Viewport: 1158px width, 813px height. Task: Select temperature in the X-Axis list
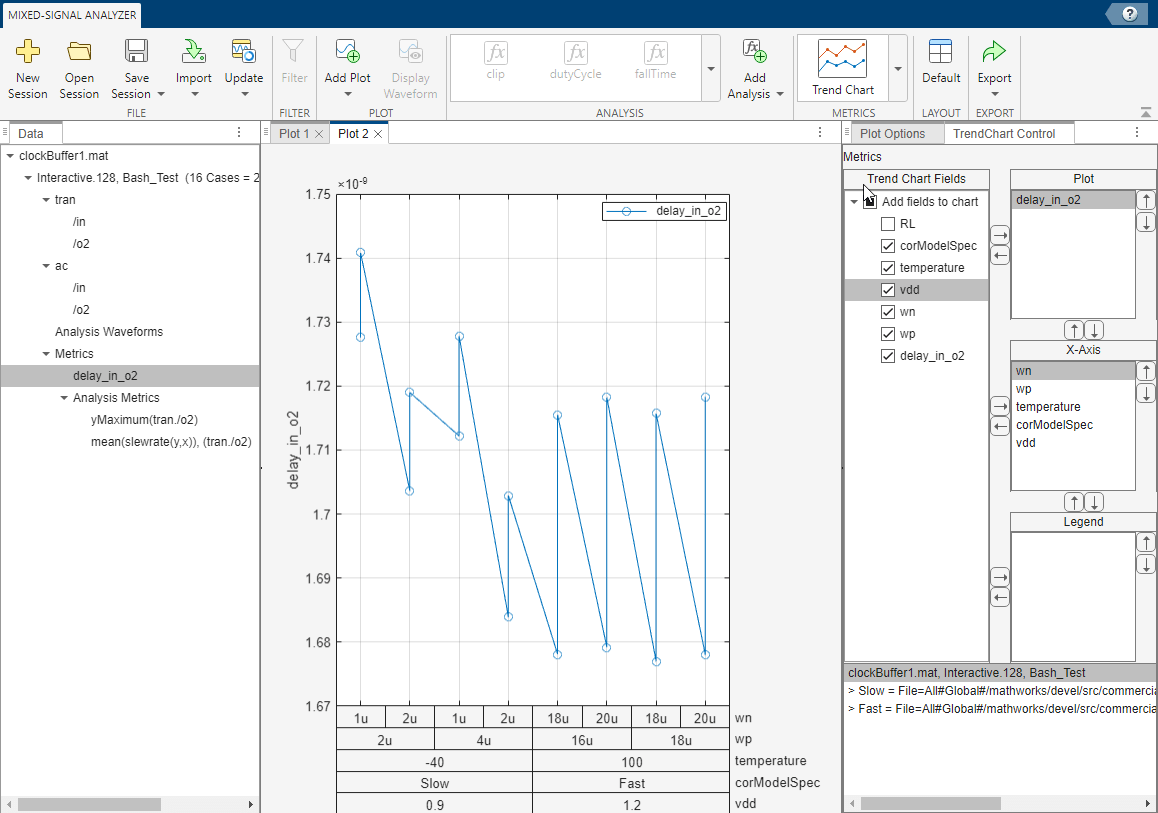pos(1048,407)
